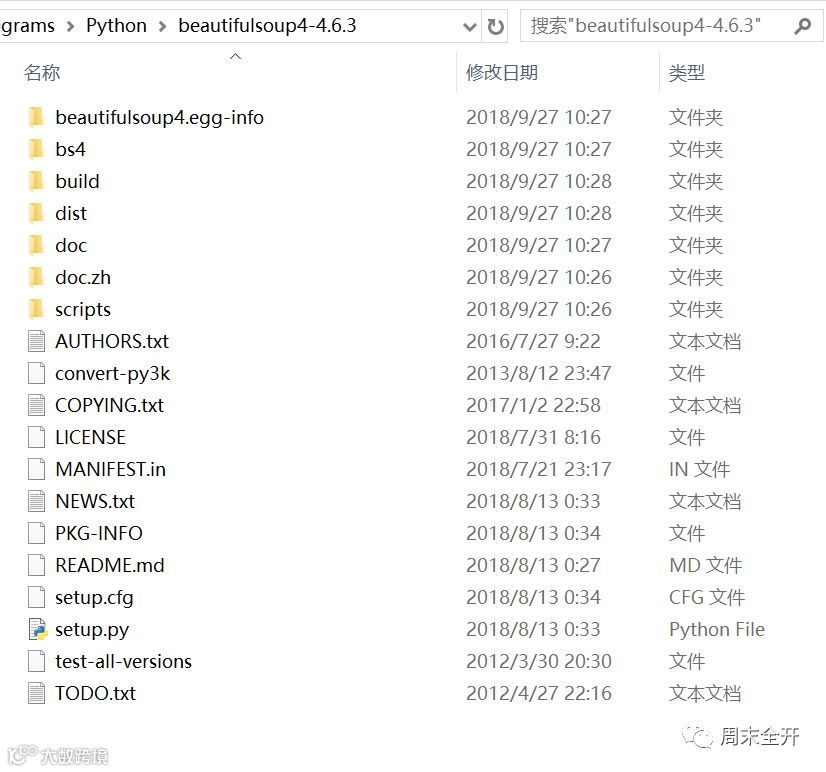Click the TODO.txt document icon
826x772 pixels.
click(36, 693)
